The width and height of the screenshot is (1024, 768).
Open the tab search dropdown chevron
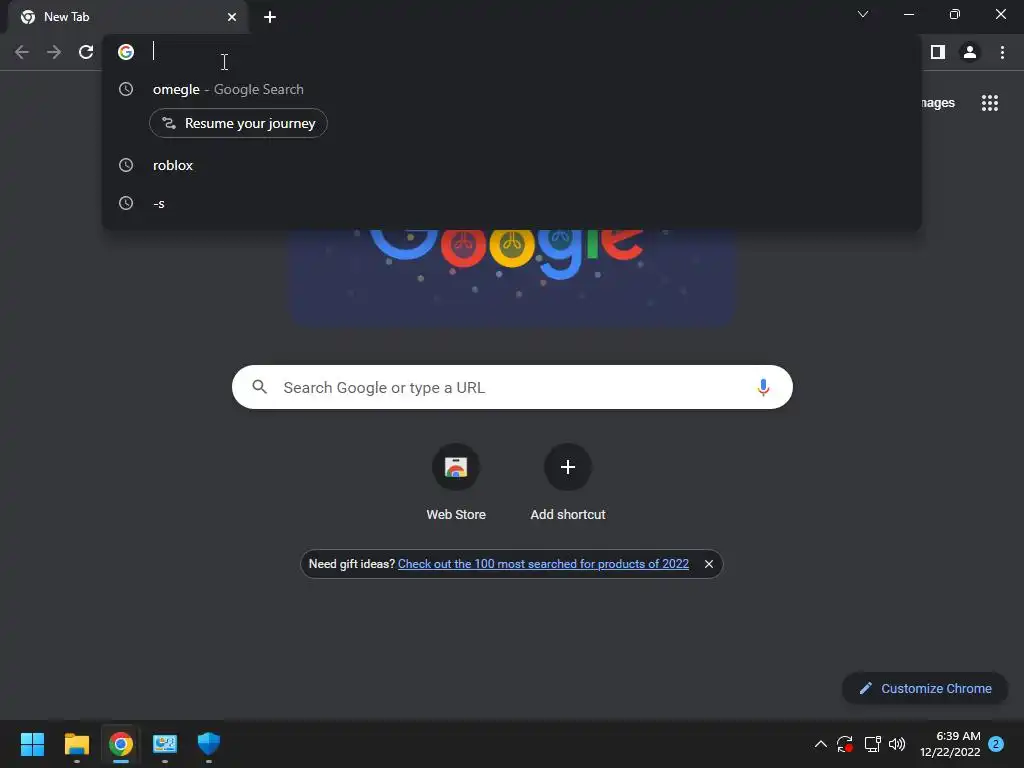pos(863,14)
